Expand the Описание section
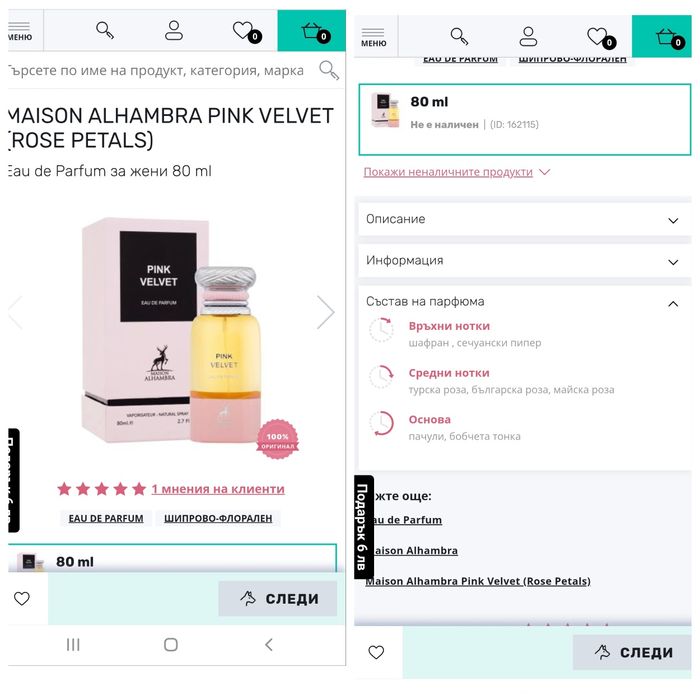The width and height of the screenshot is (700, 700). click(x=525, y=219)
